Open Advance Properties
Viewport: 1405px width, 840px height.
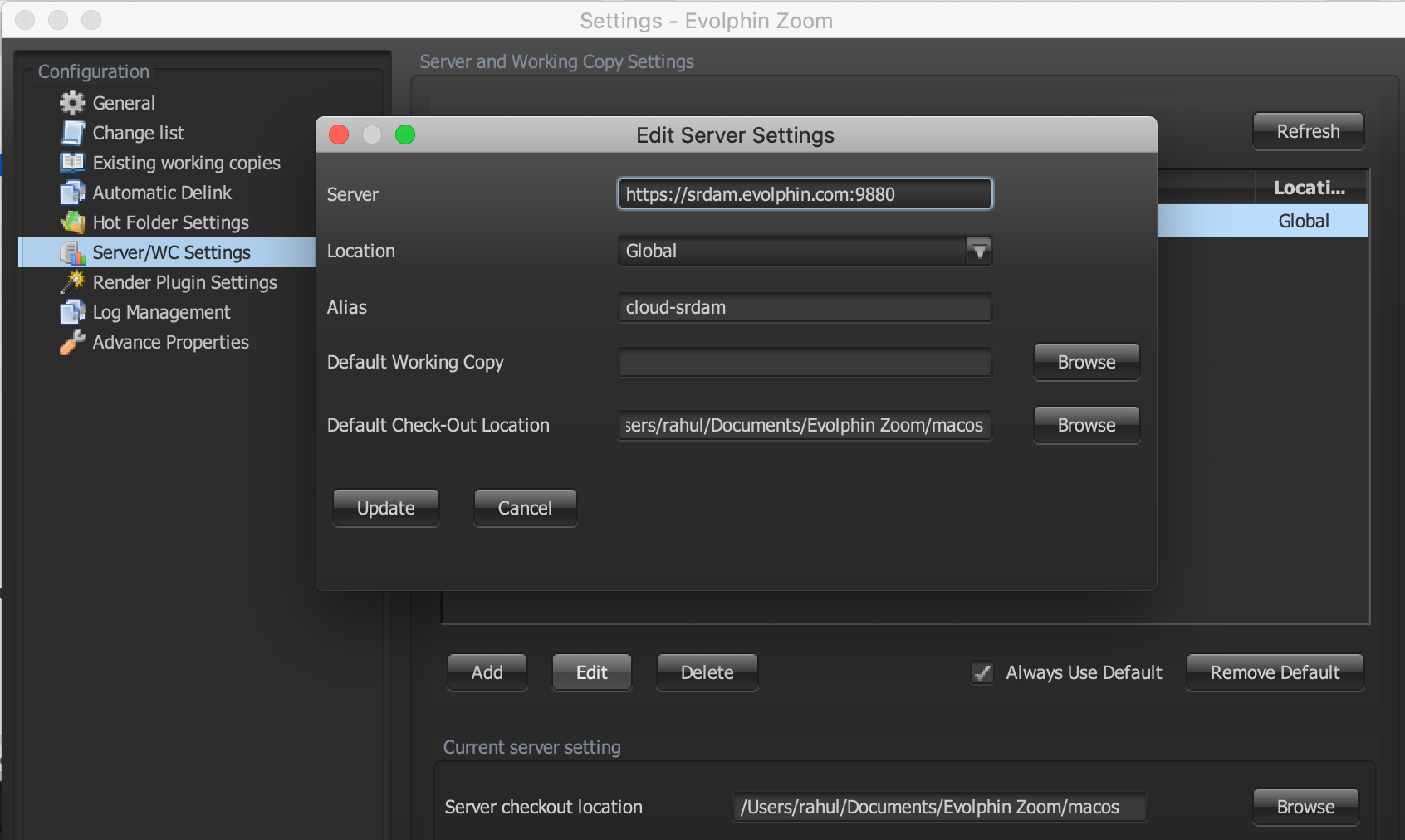pyautogui.click(x=170, y=342)
